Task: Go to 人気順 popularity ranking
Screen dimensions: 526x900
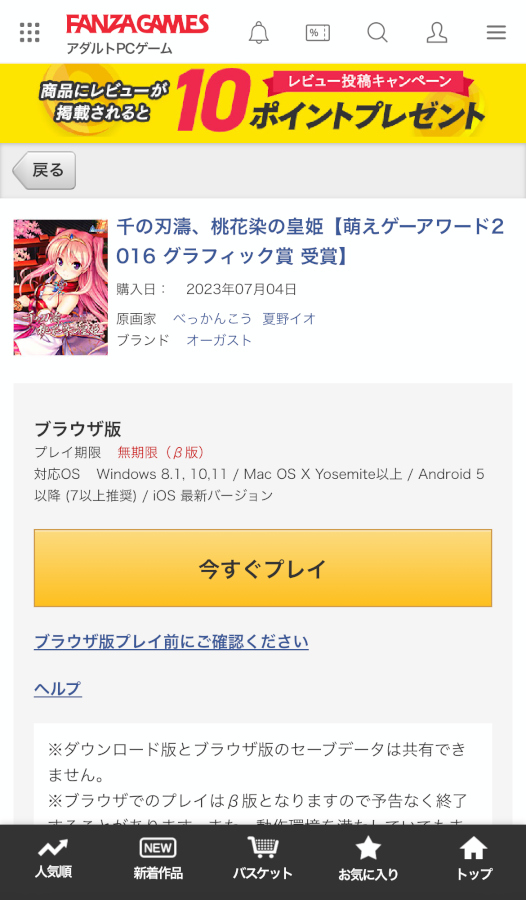Action: 53,859
